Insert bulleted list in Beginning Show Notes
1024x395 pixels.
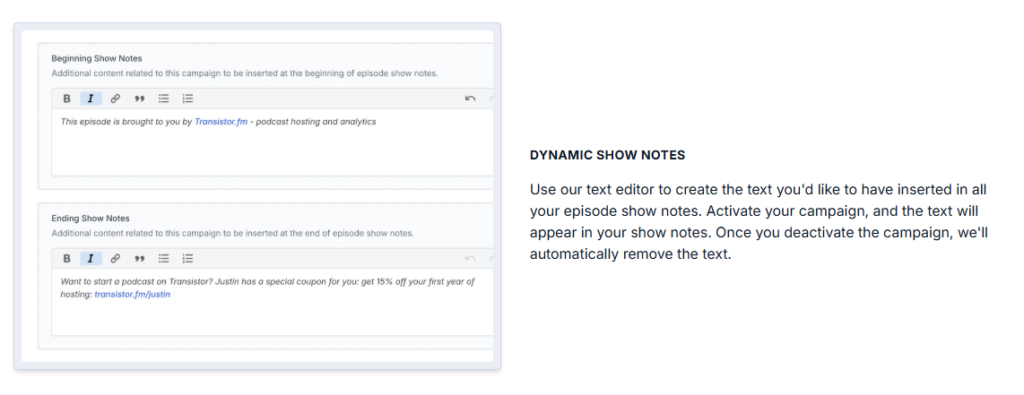coord(164,99)
